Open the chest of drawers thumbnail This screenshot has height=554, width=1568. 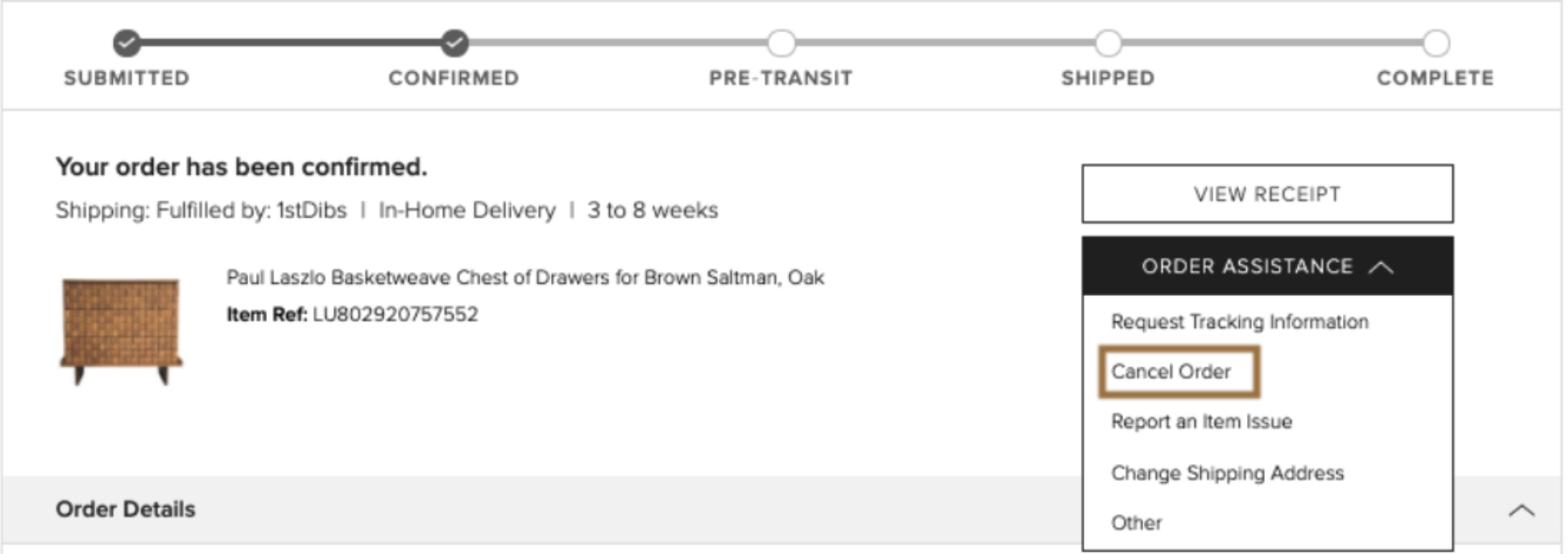tap(121, 331)
